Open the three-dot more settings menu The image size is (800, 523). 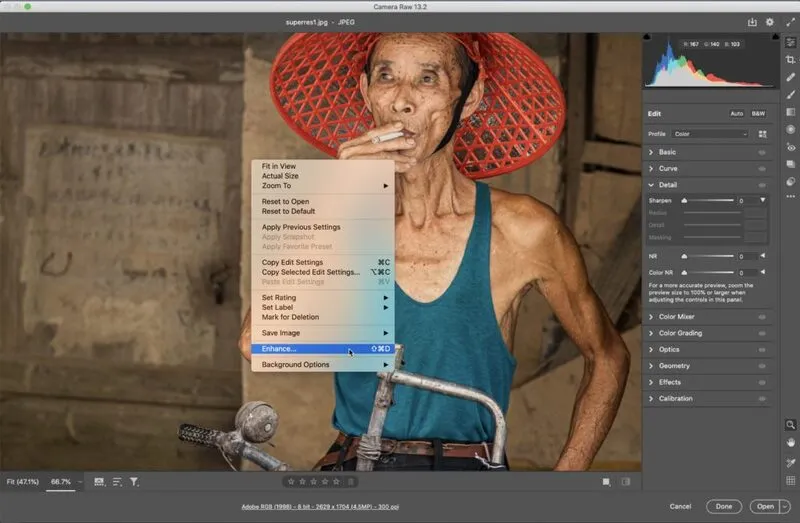(790, 196)
